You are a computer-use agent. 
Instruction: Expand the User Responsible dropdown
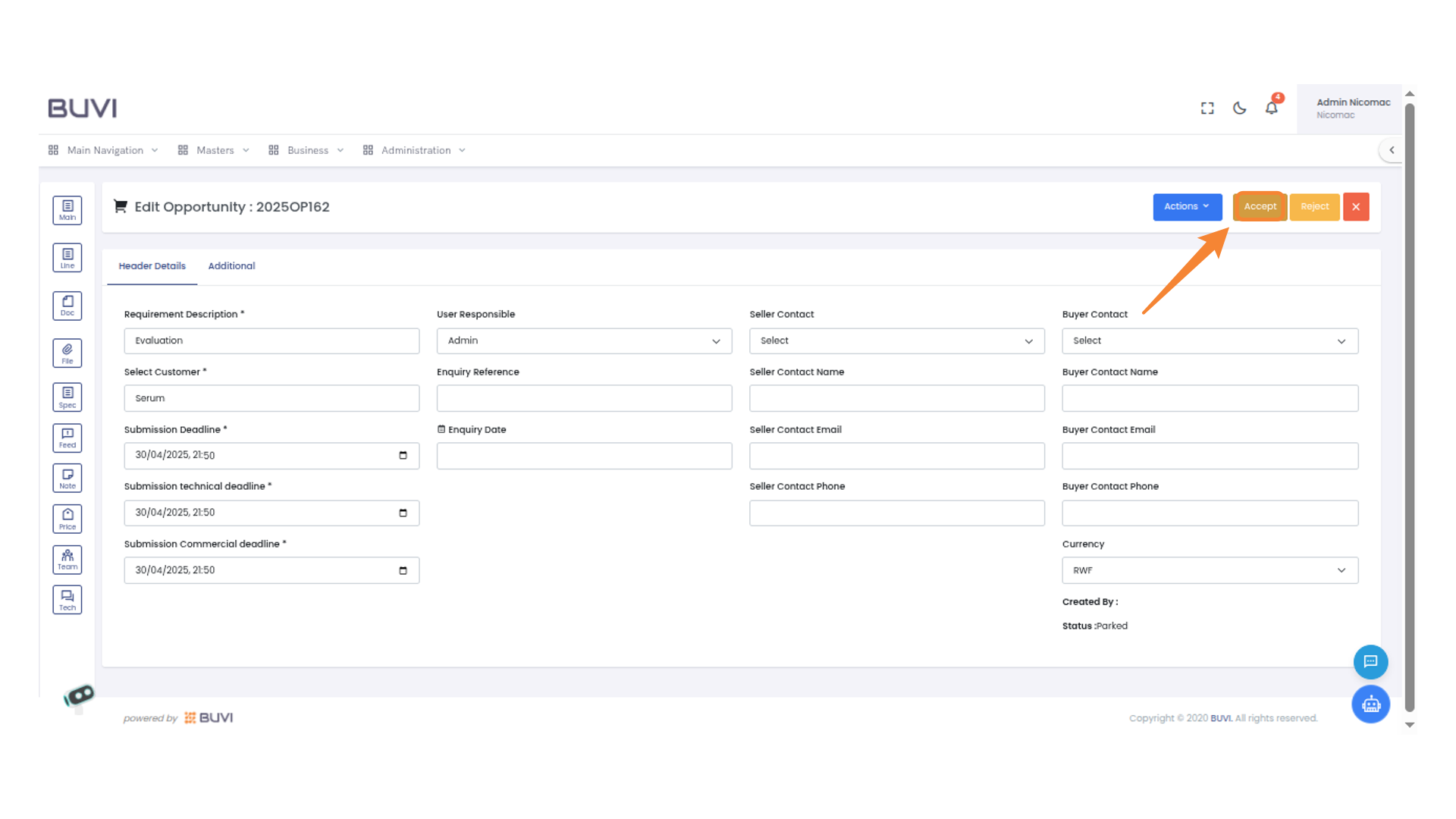click(584, 341)
